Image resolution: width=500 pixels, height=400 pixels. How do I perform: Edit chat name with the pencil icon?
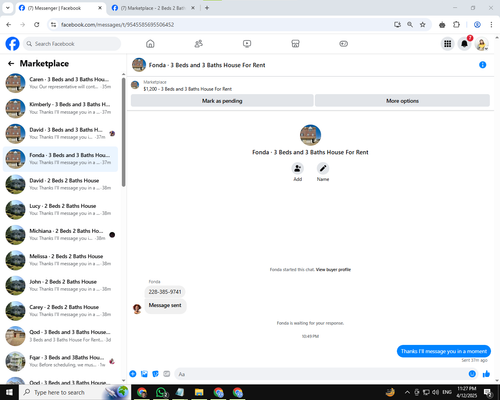click(x=323, y=168)
